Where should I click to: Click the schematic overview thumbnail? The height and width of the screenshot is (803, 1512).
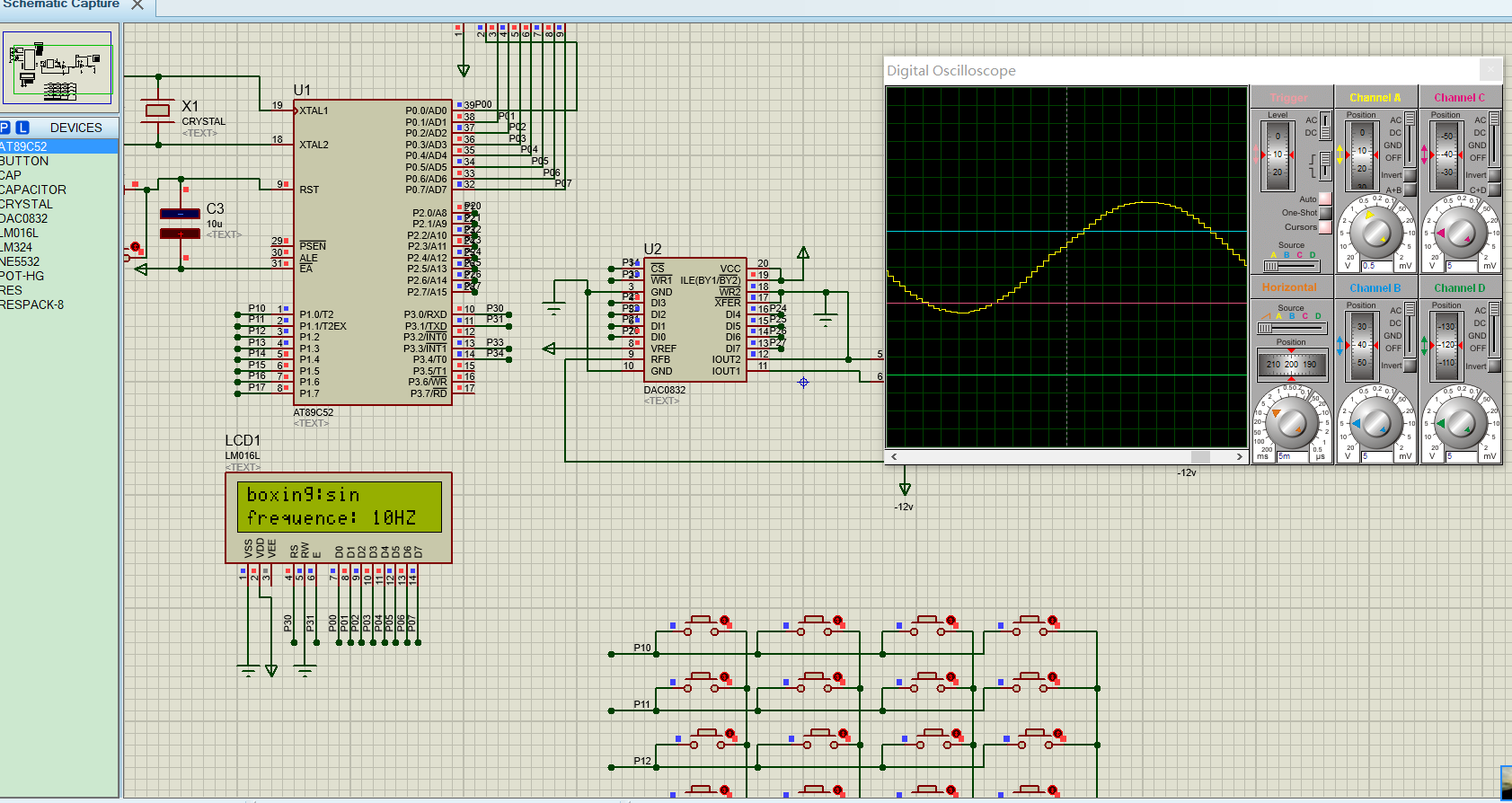coord(58,68)
